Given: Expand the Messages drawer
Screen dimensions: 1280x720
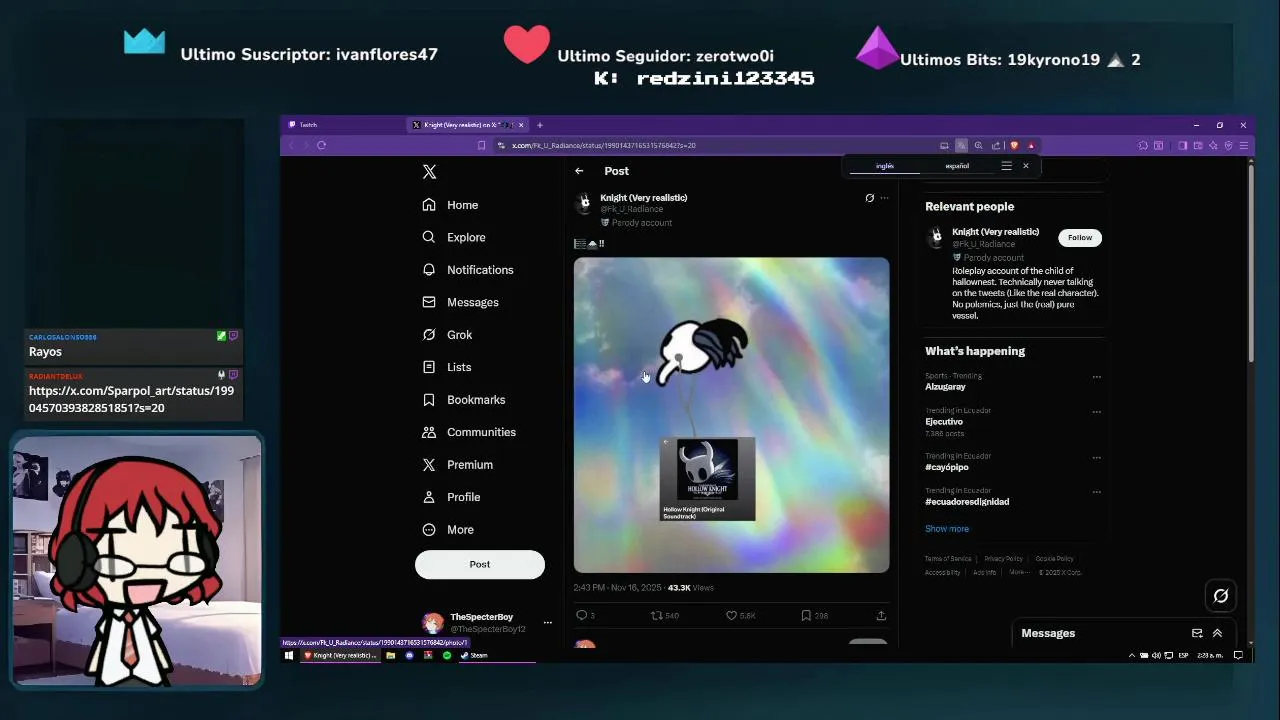Looking at the screenshot, I should 1217,633.
